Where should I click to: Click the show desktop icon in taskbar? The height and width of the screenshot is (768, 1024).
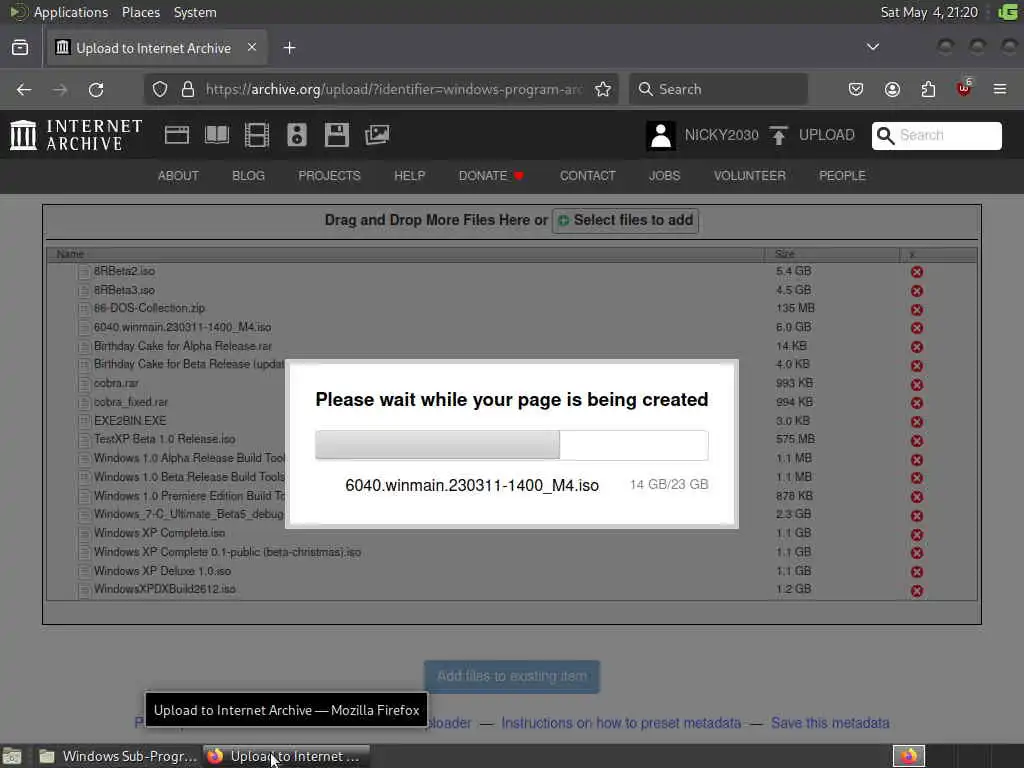12,756
